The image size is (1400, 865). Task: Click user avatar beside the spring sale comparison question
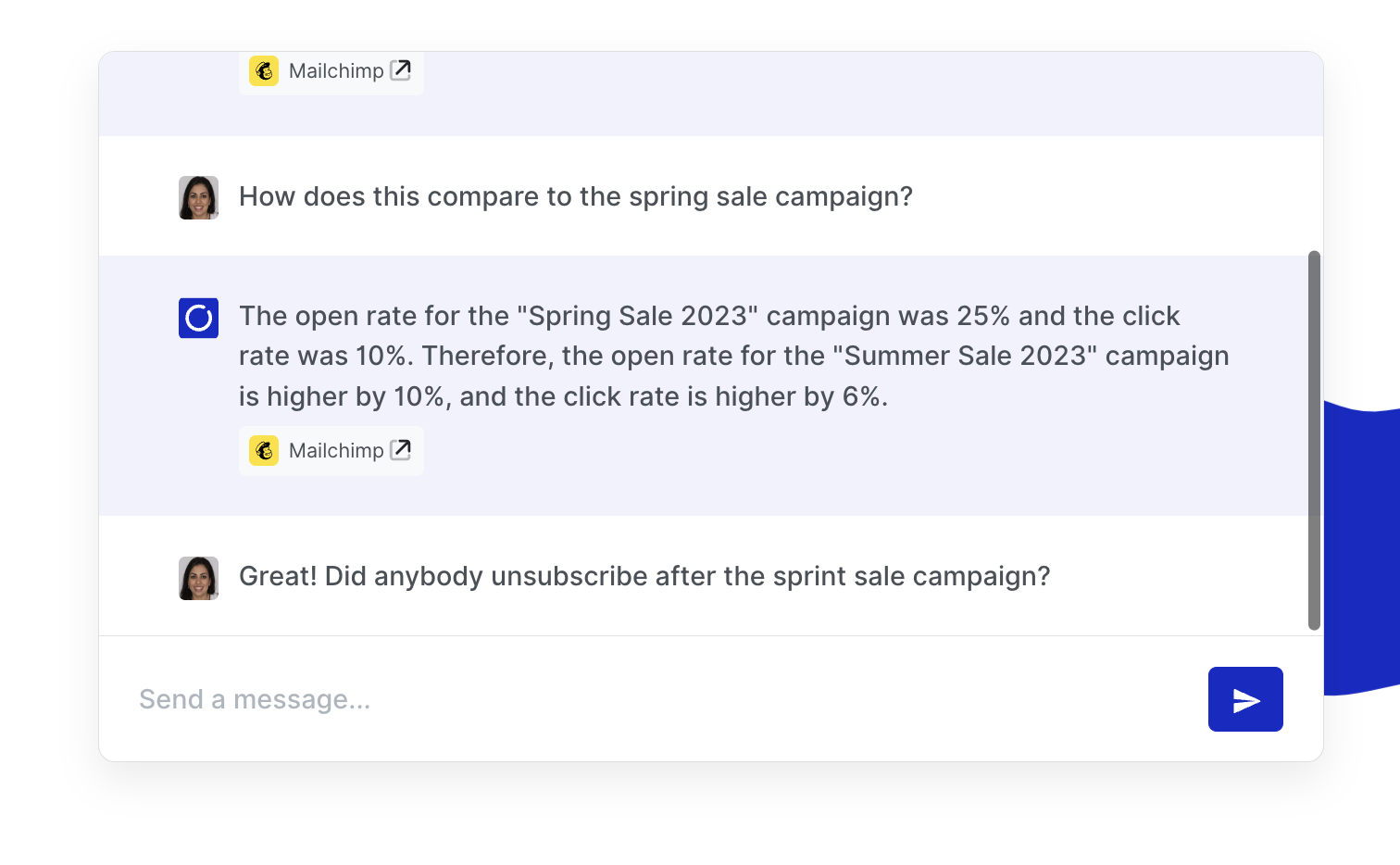pyautogui.click(x=198, y=197)
